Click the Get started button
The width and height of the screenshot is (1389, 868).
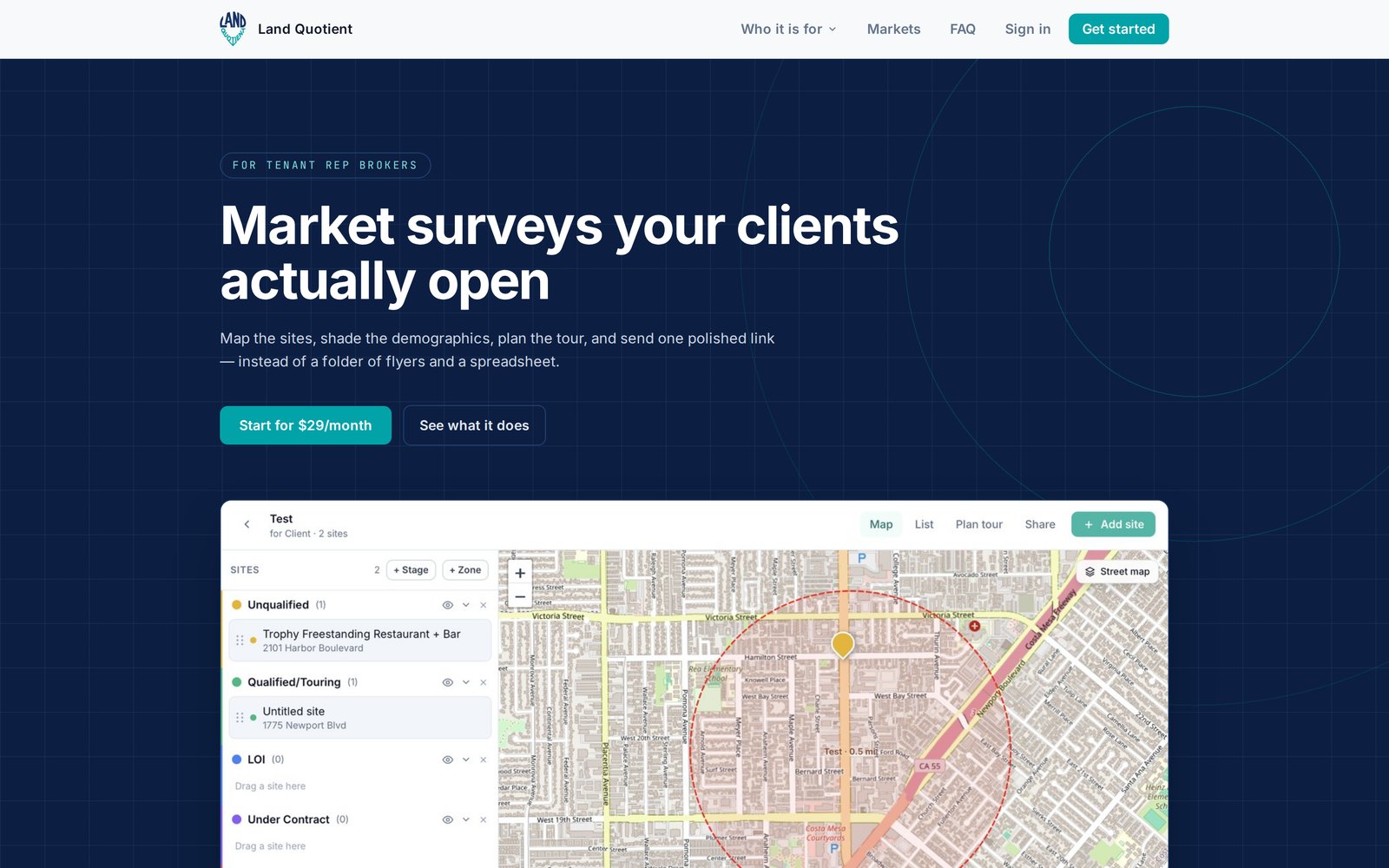pyautogui.click(x=1118, y=29)
